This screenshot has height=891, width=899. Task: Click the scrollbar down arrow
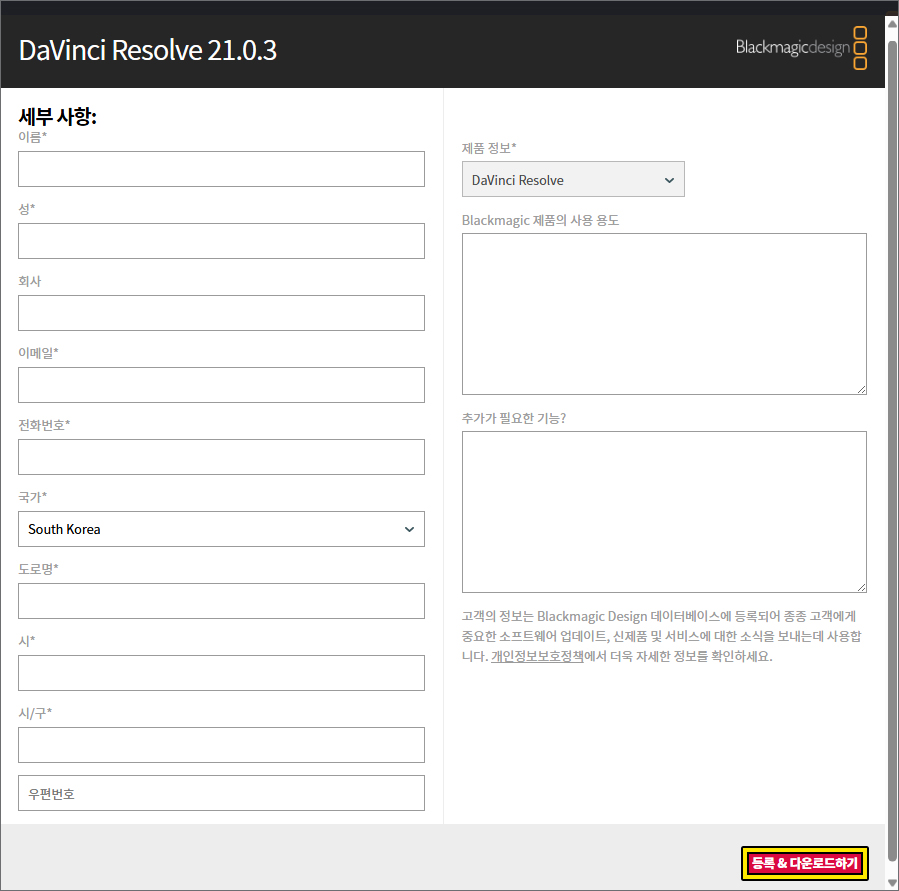(x=892, y=883)
